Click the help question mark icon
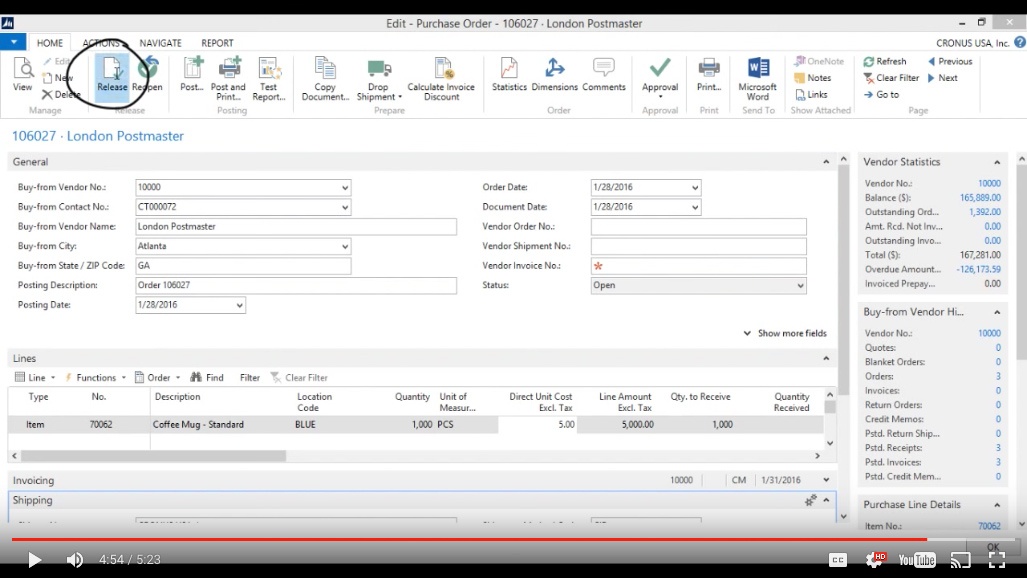 click(x=1020, y=43)
